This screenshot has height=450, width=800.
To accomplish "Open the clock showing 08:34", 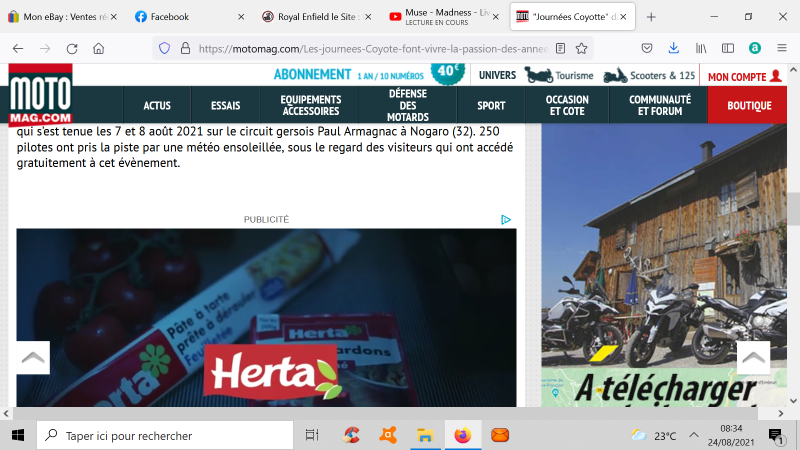I will pos(731,435).
